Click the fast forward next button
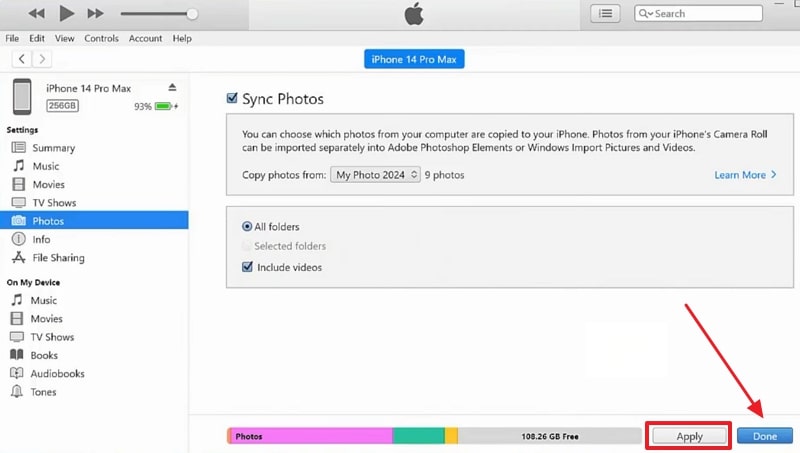 pos(95,14)
